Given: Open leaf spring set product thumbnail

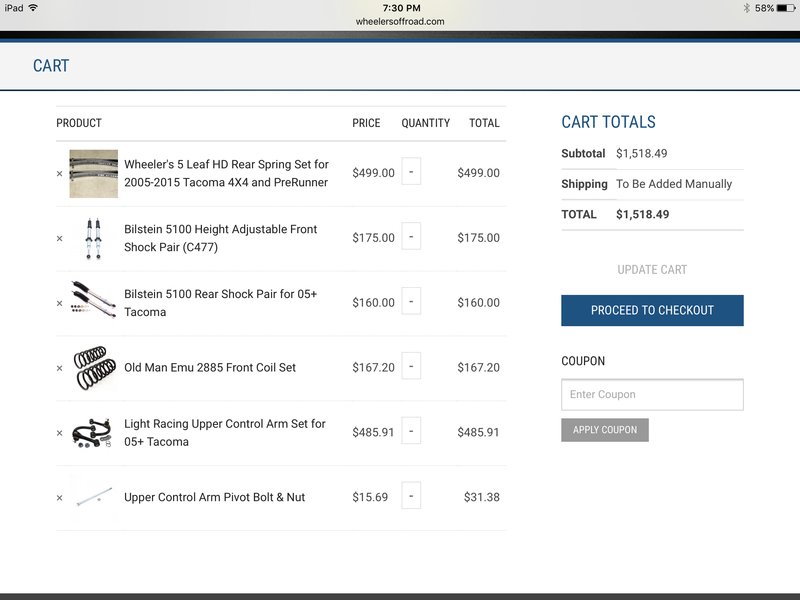Looking at the screenshot, I should point(93,173).
